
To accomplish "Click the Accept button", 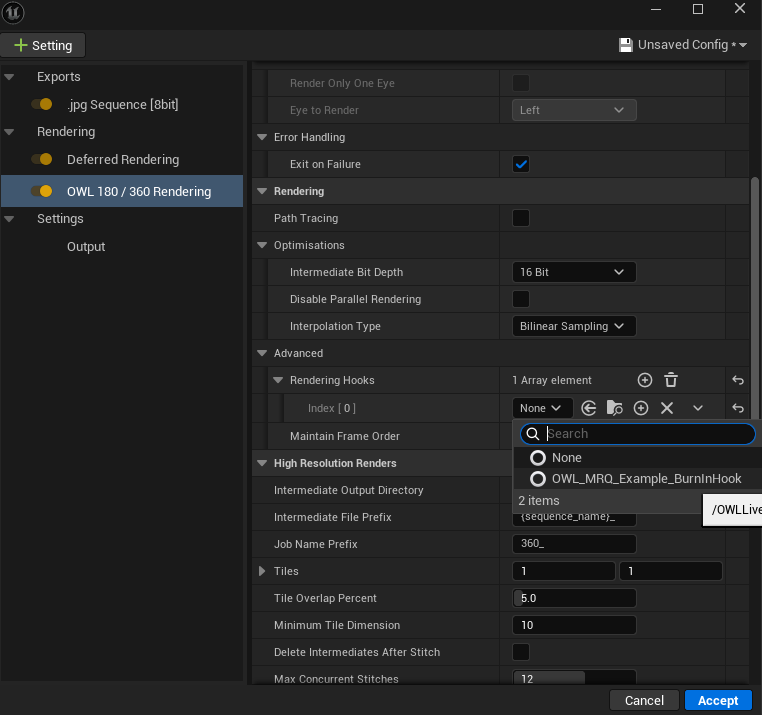I will pyautogui.click(x=717, y=700).
